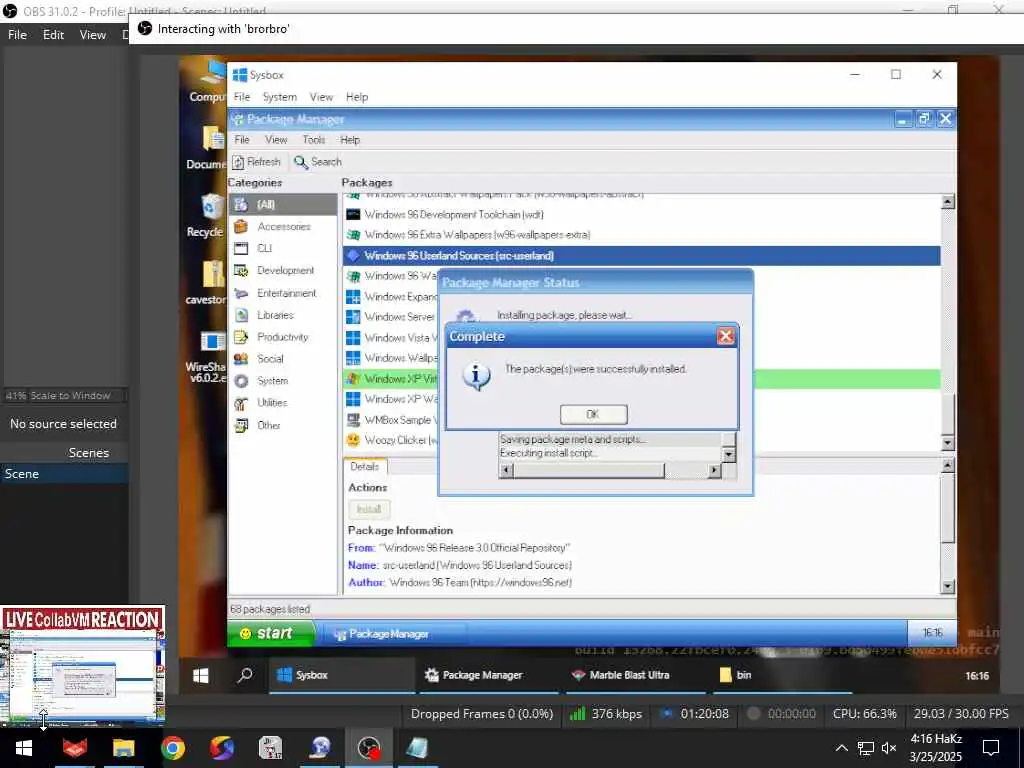Screen dimensions: 1024x768
Task: Open Google Chrome from host taskbar
Action: coord(172,748)
